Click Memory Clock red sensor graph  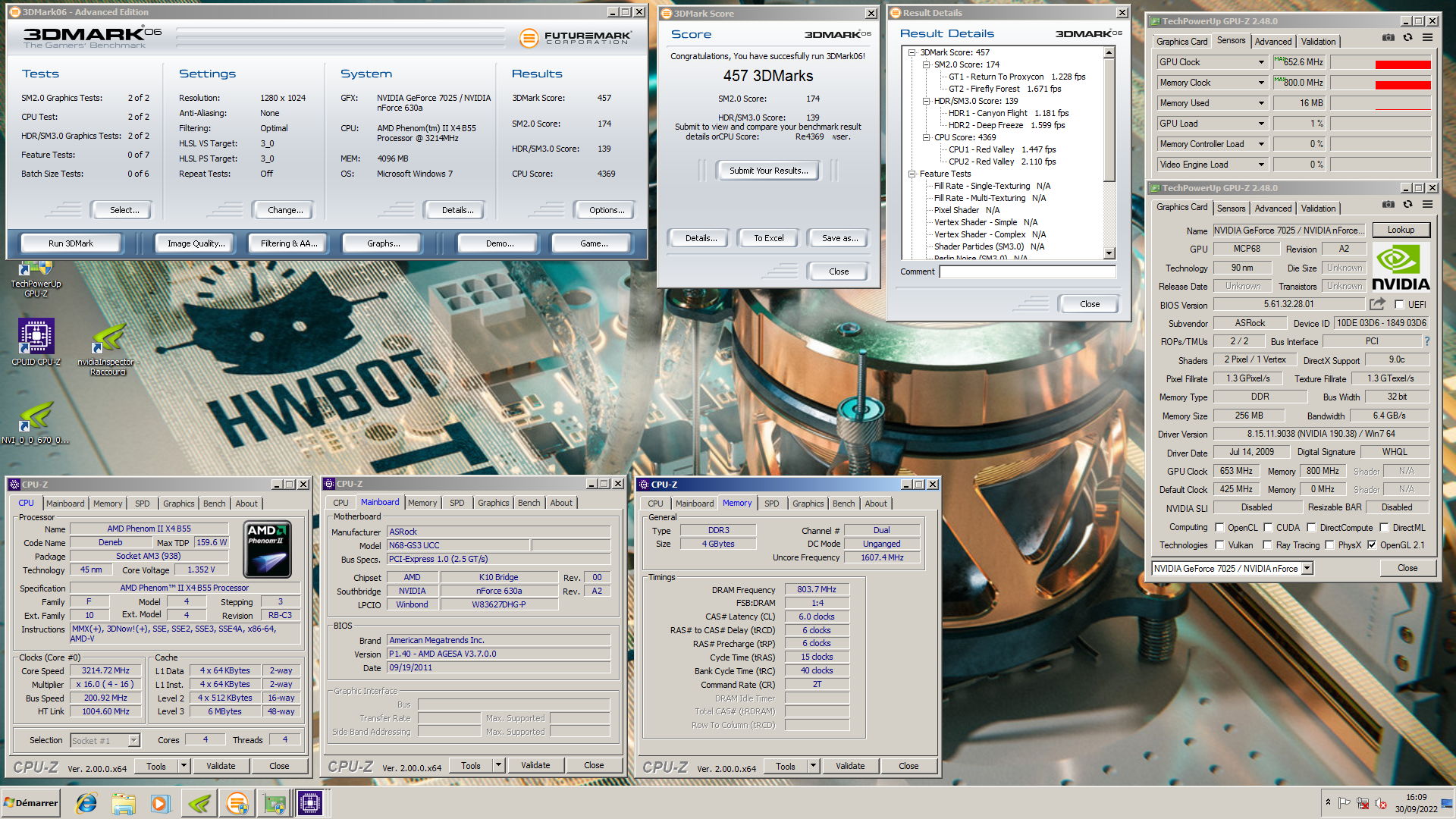pos(1380,83)
